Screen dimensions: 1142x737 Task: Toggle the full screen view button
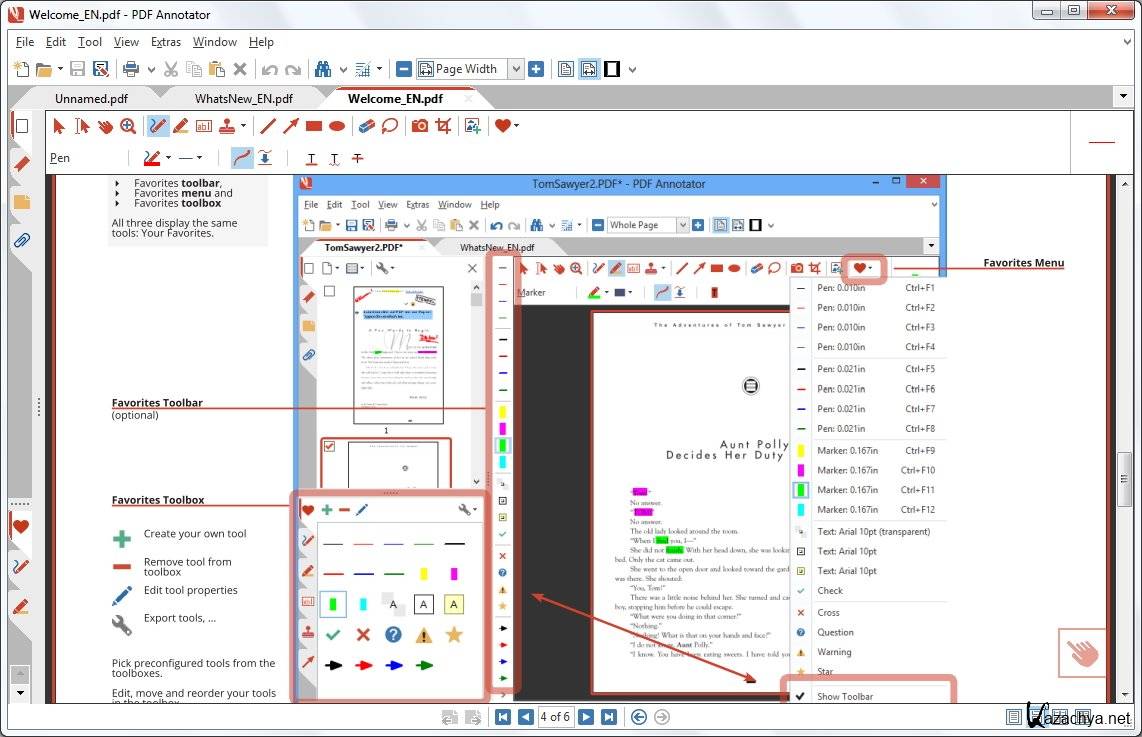(611, 69)
